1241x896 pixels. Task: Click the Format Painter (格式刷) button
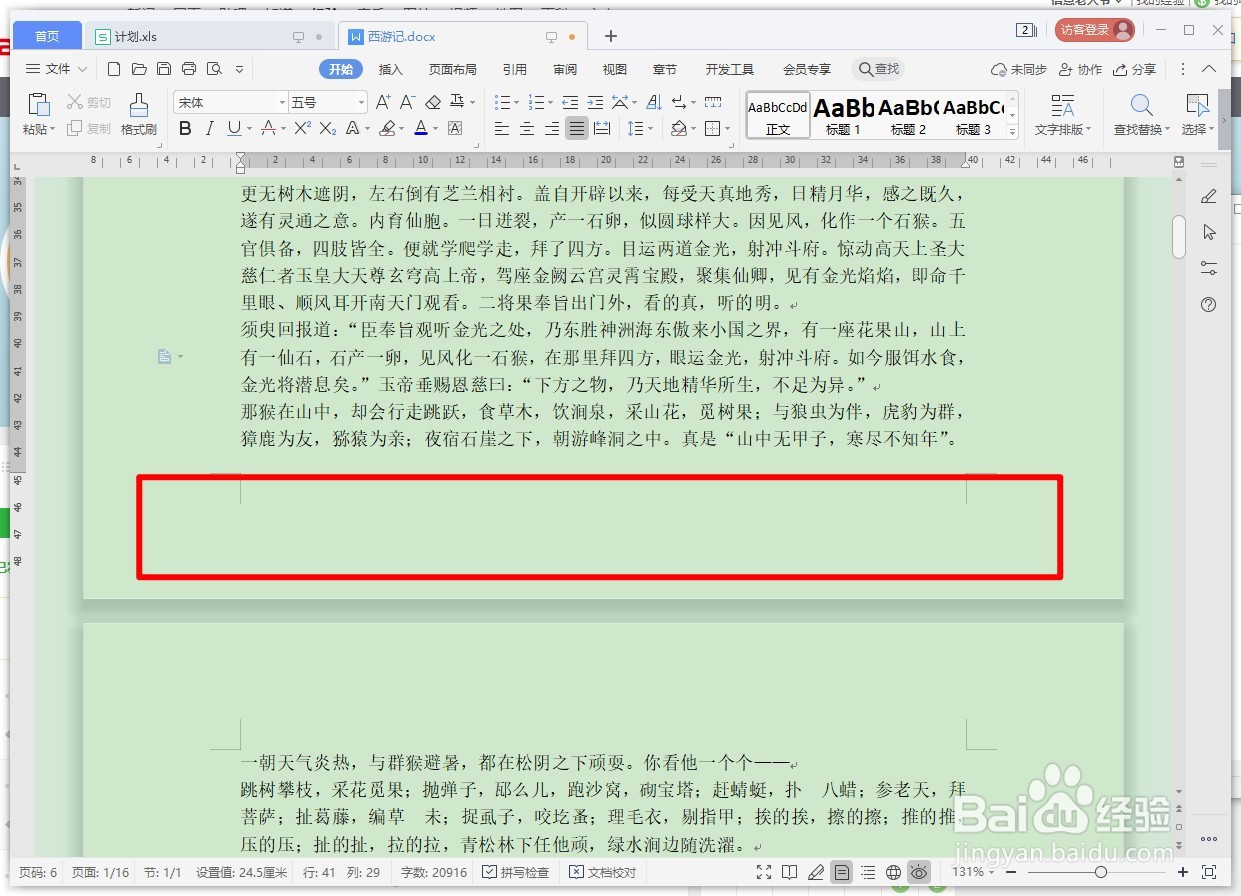pos(139,114)
